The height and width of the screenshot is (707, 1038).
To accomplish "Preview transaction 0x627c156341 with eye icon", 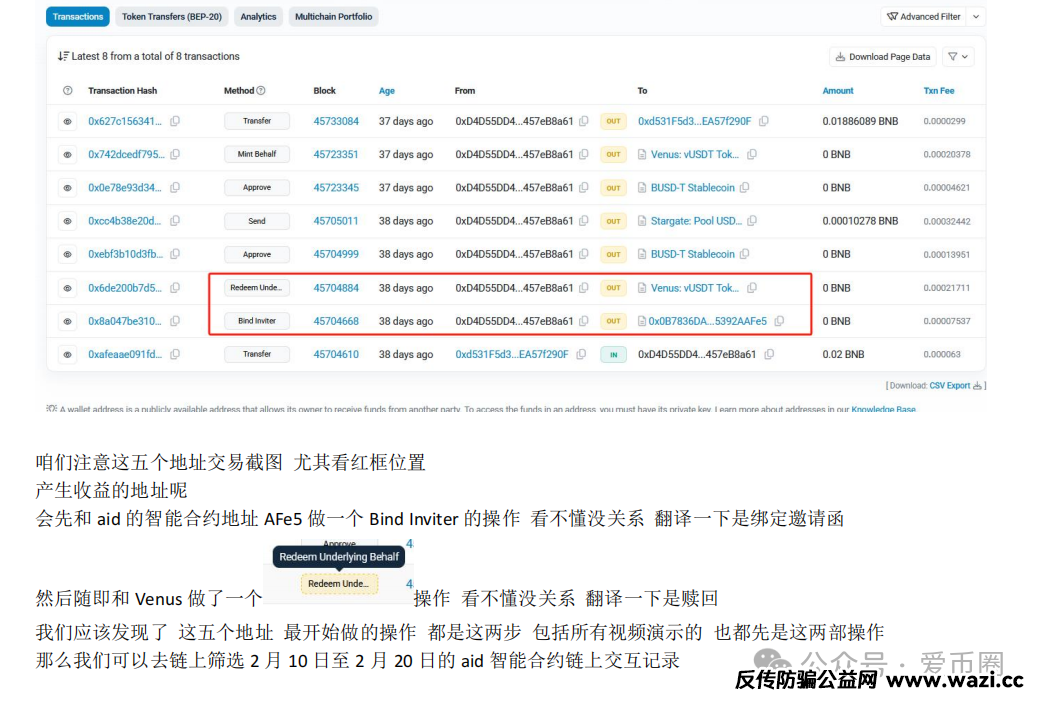I will point(68,121).
